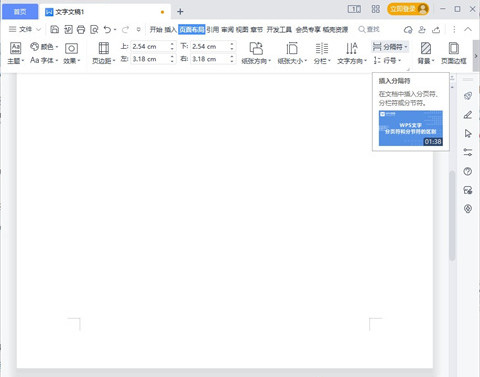Click the 立即登录 login button
Screen dimensions: 480x377
tap(408, 9)
